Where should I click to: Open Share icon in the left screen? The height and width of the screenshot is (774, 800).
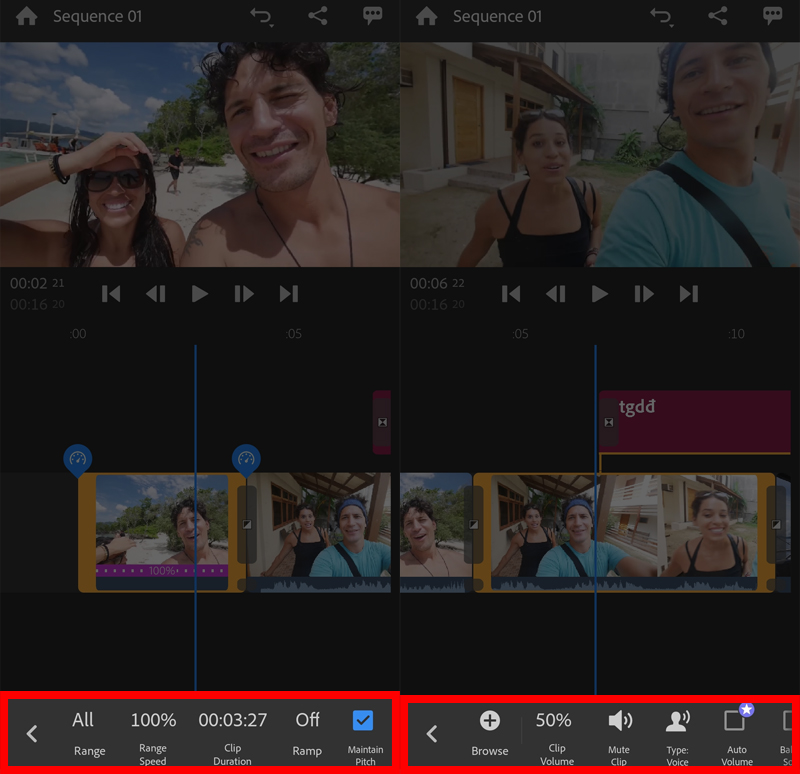coord(318,16)
